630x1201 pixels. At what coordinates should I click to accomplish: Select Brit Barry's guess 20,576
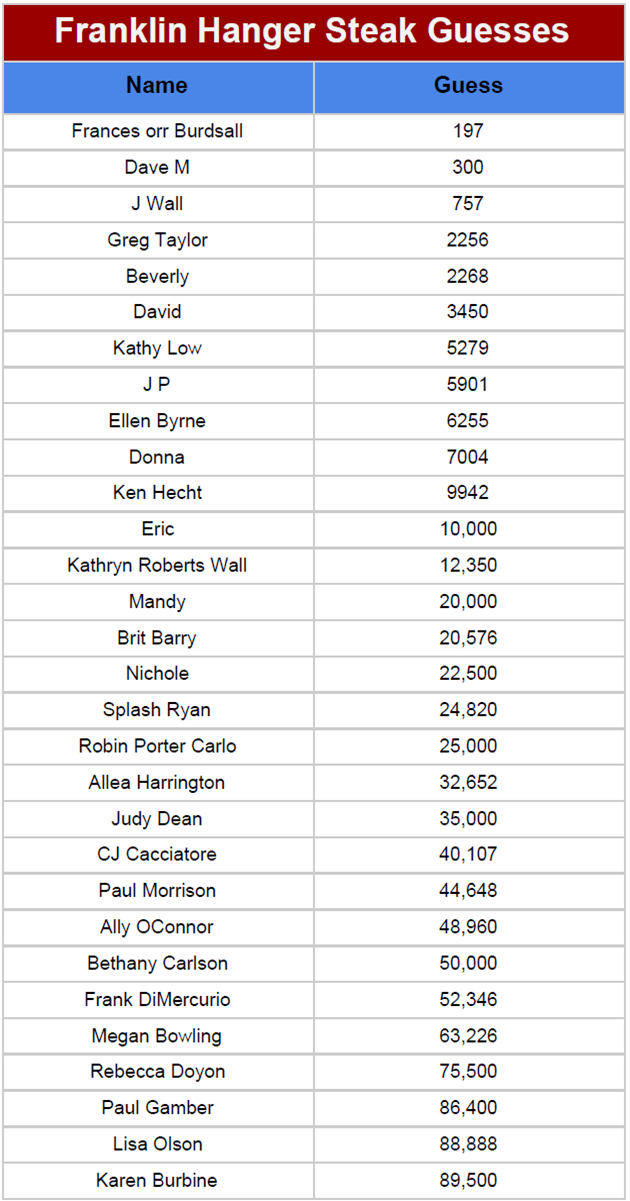(468, 638)
